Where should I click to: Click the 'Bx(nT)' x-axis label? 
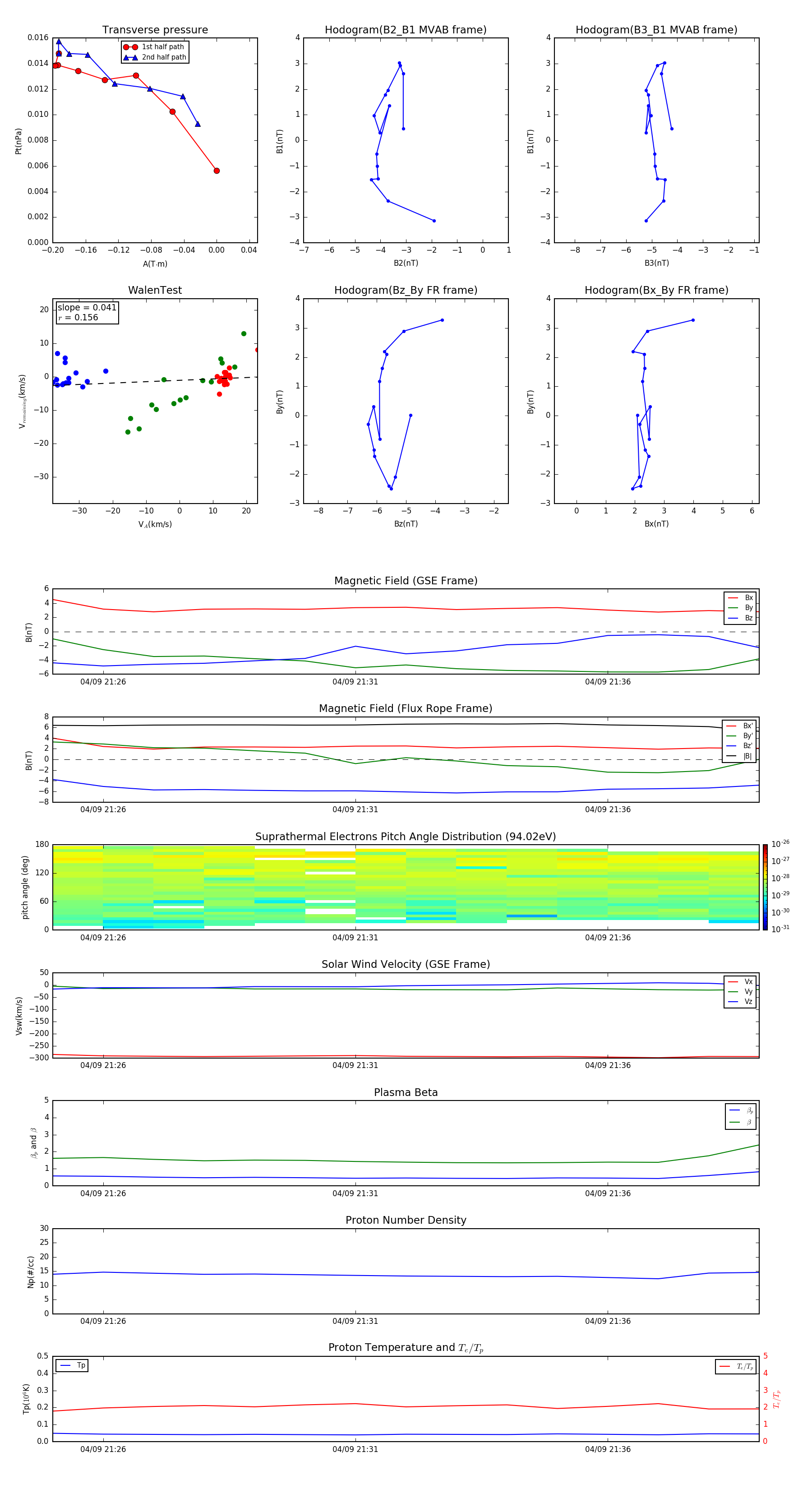point(656,524)
